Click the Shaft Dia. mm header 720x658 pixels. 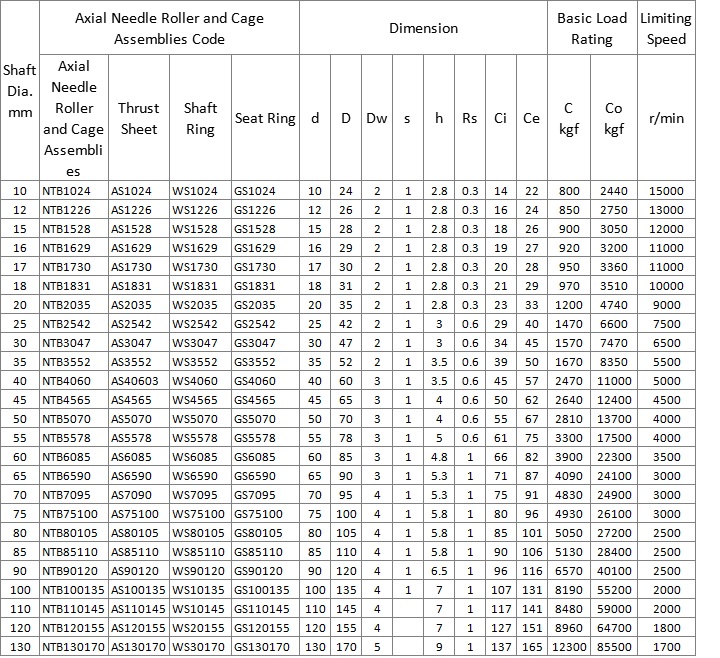click(x=20, y=91)
